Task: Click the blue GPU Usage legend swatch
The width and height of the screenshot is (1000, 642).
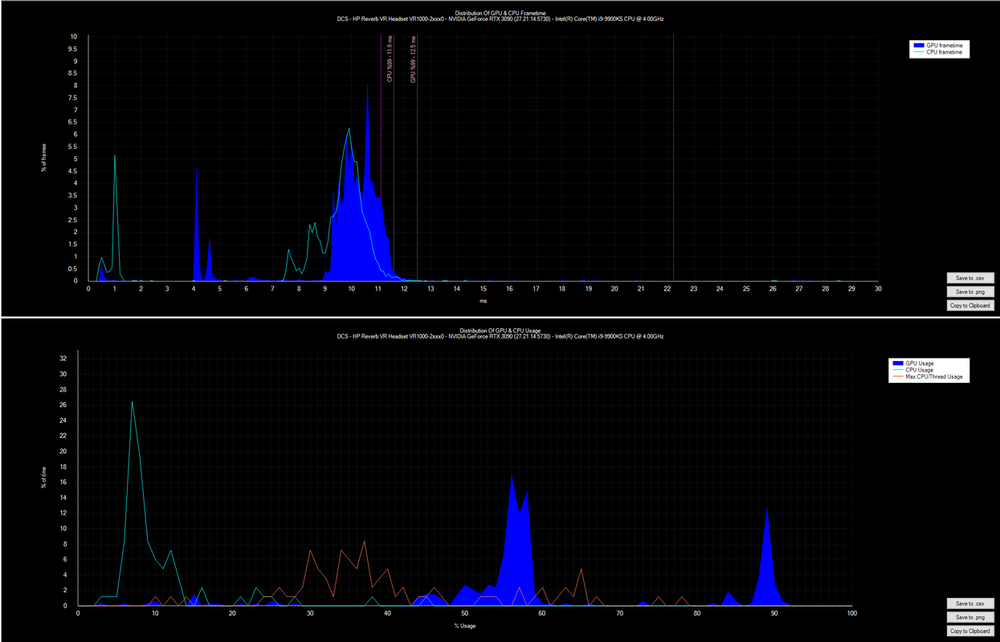Action: pos(897,363)
